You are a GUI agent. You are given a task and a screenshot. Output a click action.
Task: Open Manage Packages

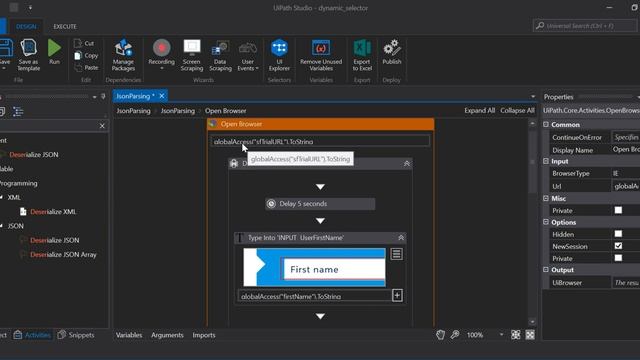[x=123, y=55]
